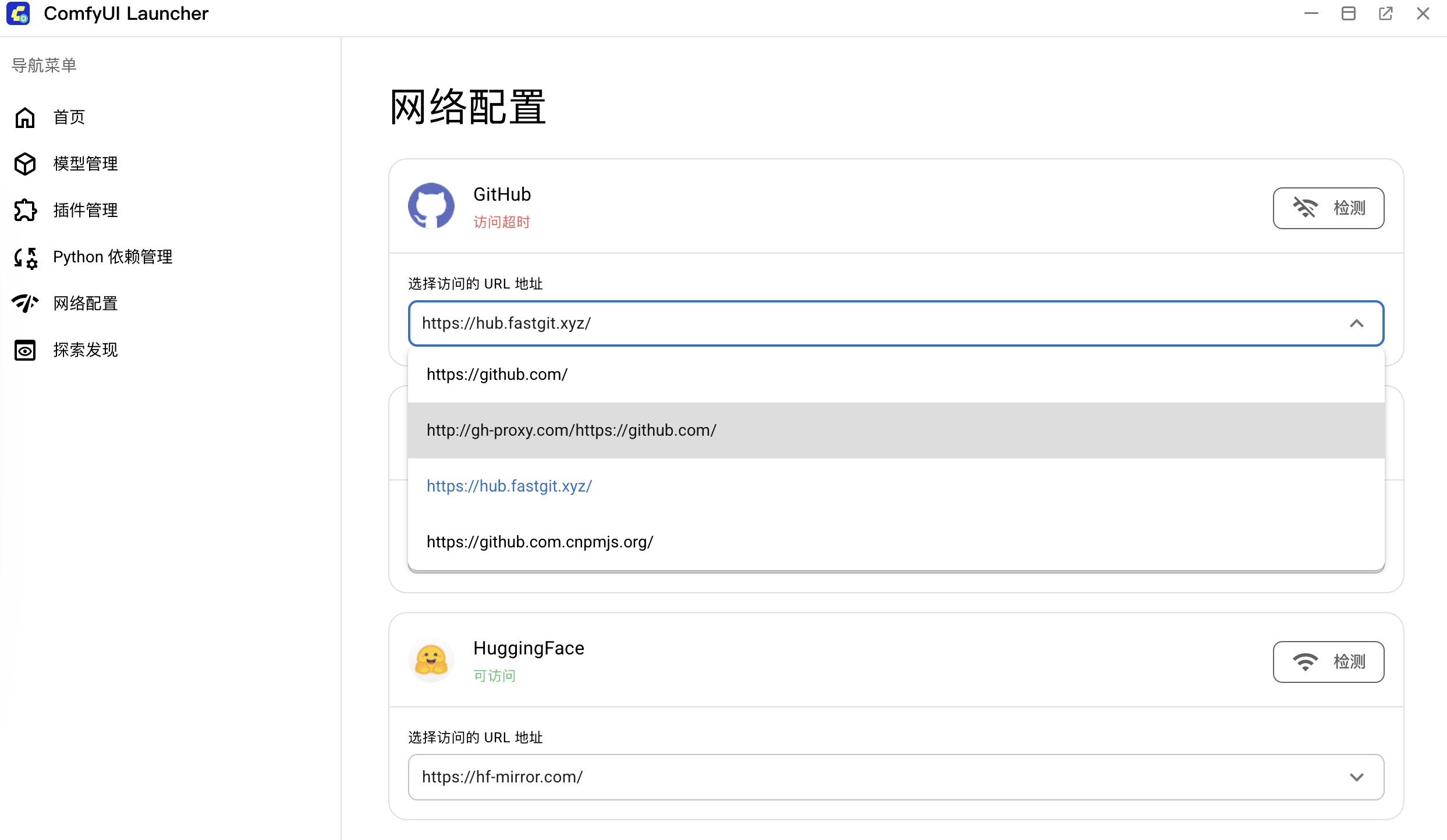Open Python 依赖管理 dependency manager
Screen dimensions: 1447x840
click(x=112, y=257)
